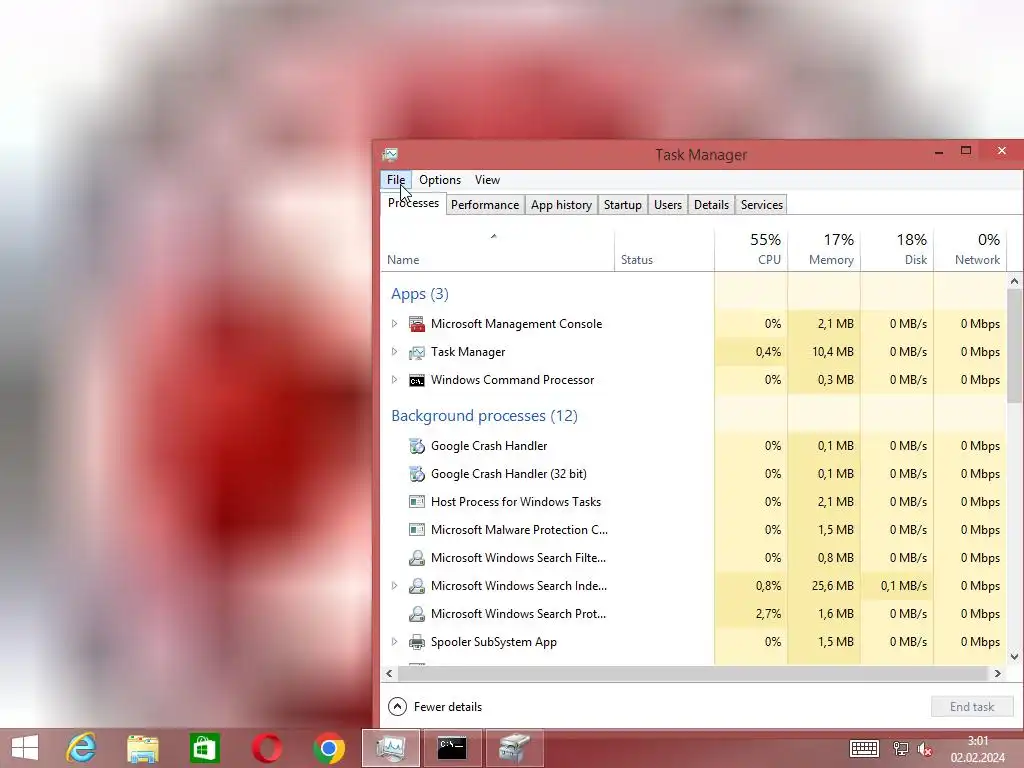Open File Explorer from the taskbar
Image resolution: width=1024 pixels, height=768 pixels.
[x=143, y=748]
